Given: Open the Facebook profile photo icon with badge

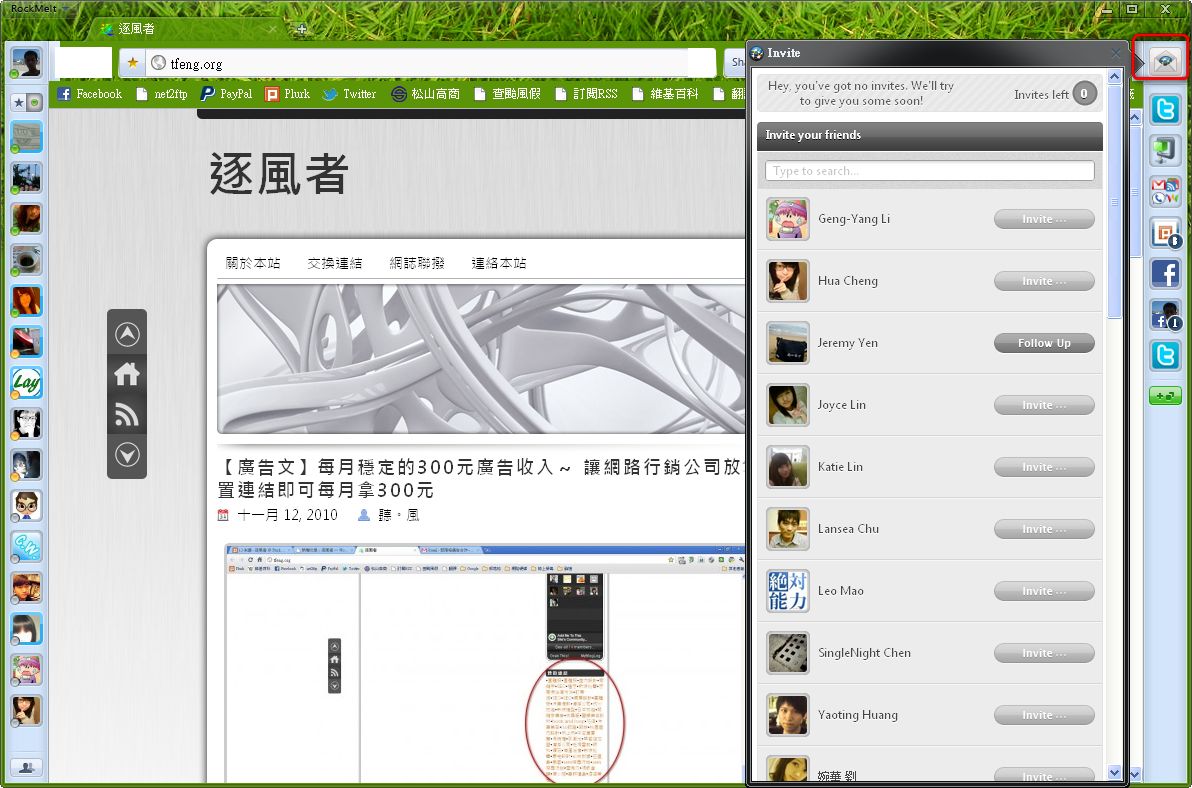Looking at the screenshot, I should 1165,315.
